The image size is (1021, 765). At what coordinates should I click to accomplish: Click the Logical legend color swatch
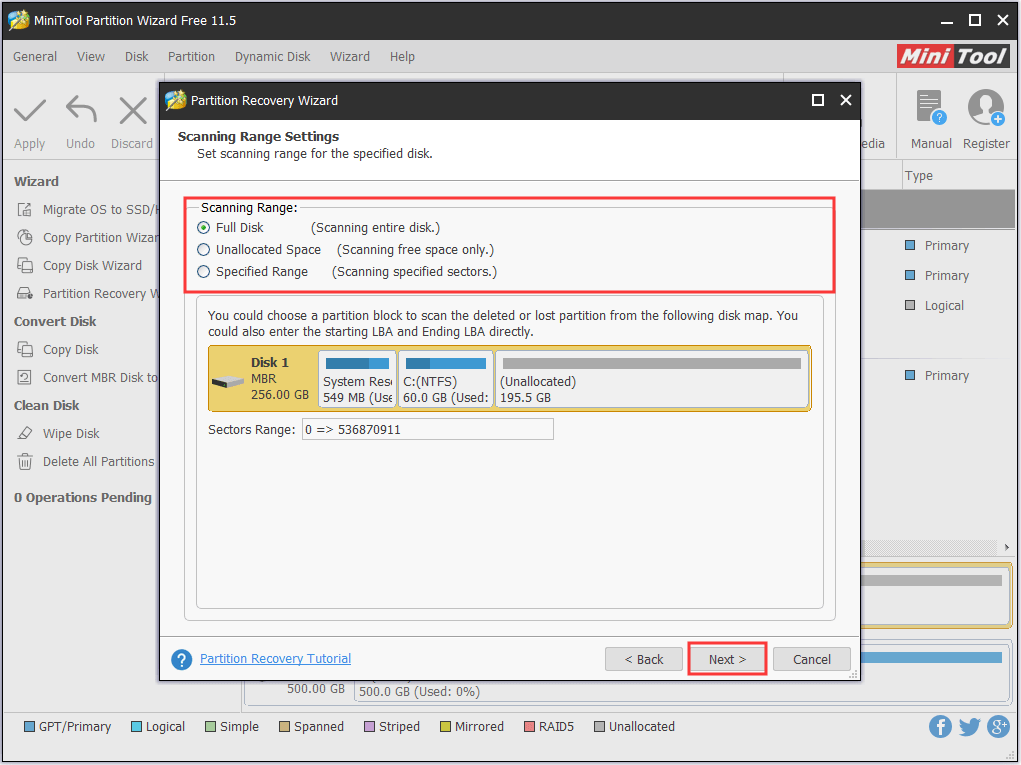coord(136,727)
